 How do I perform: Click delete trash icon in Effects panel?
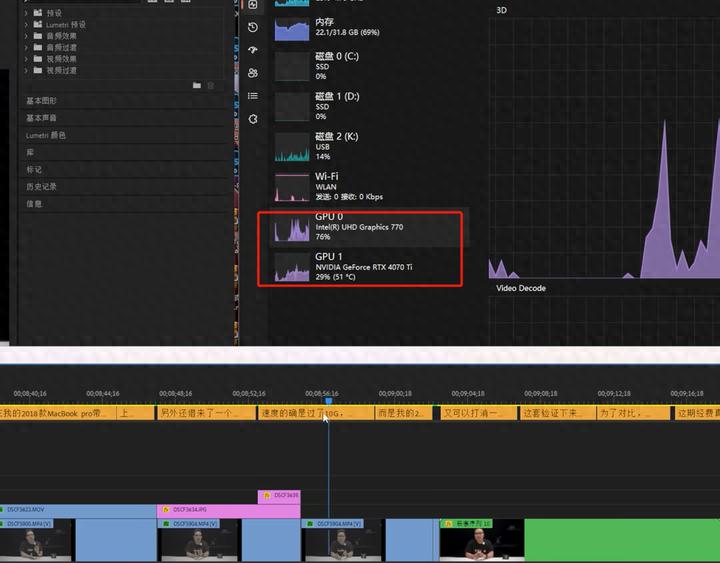click(x=210, y=86)
